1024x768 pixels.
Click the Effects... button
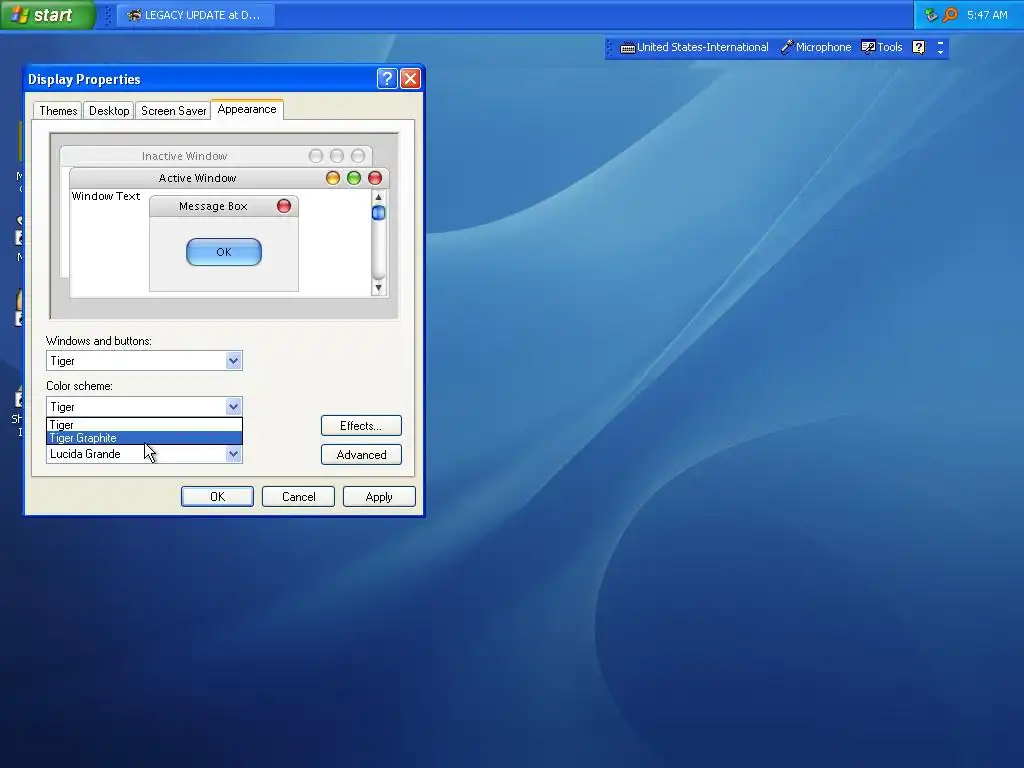click(361, 426)
